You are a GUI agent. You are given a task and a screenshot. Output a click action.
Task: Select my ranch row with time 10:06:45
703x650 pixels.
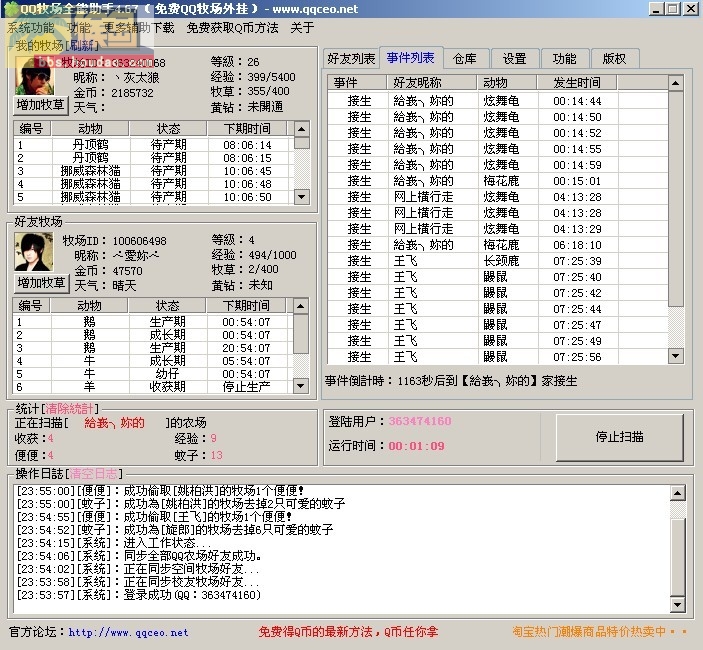point(154,171)
